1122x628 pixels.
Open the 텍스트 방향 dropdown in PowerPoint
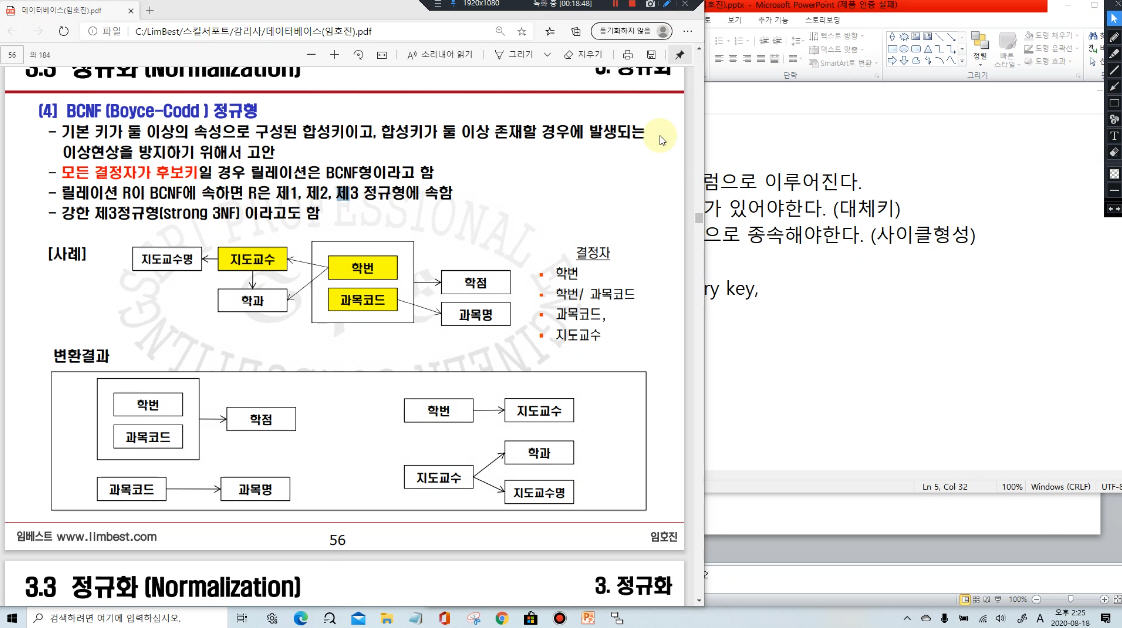[x=836, y=36]
